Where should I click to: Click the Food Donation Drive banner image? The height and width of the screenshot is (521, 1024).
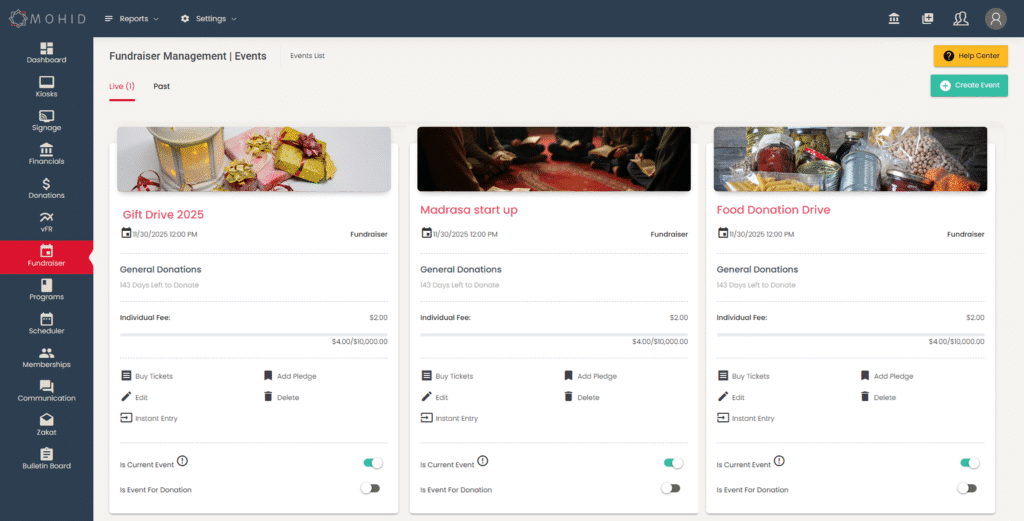[x=850, y=159]
